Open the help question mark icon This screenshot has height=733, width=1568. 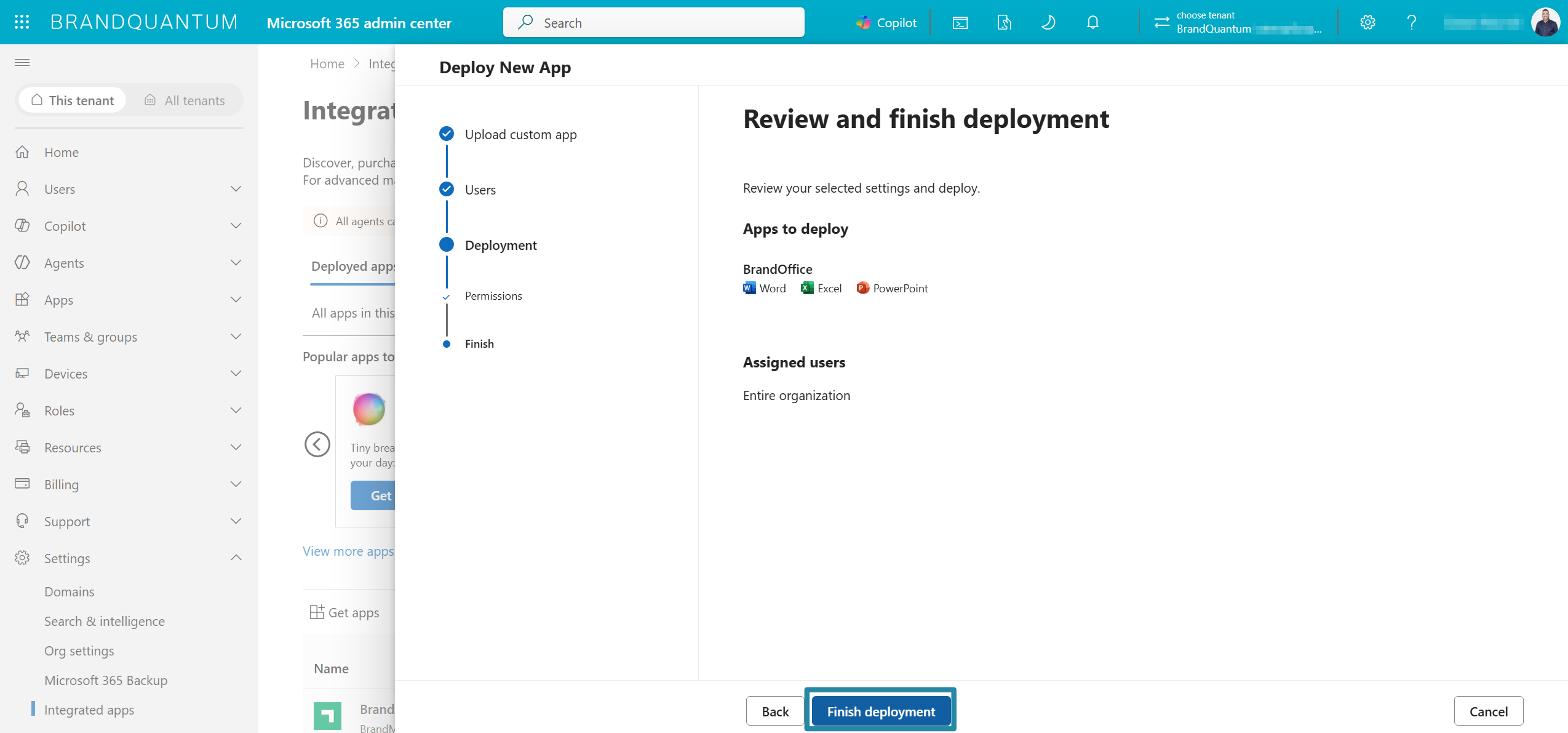pyautogui.click(x=1412, y=23)
